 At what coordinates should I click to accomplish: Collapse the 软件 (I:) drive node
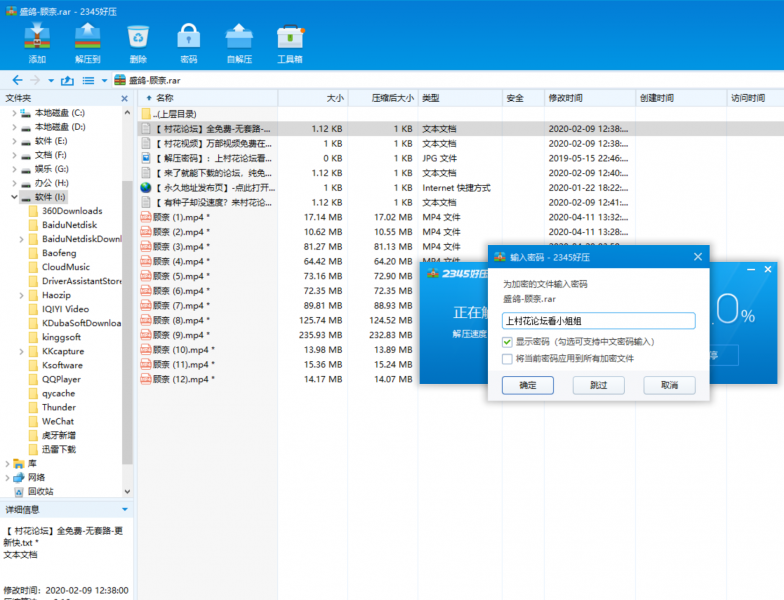pos(14,197)
